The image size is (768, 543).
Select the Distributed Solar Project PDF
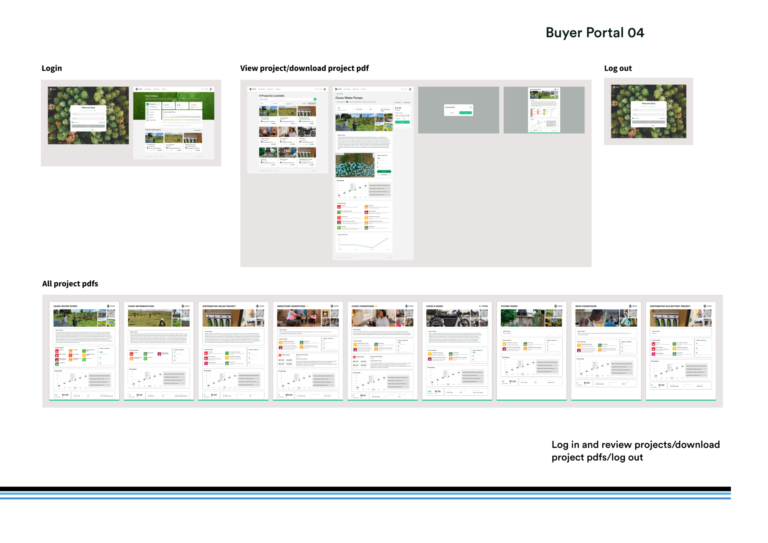(x=231, y=350)
